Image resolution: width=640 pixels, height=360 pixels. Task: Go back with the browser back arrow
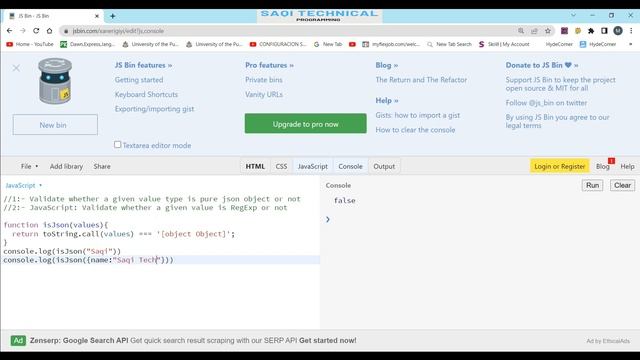(9, 31)
